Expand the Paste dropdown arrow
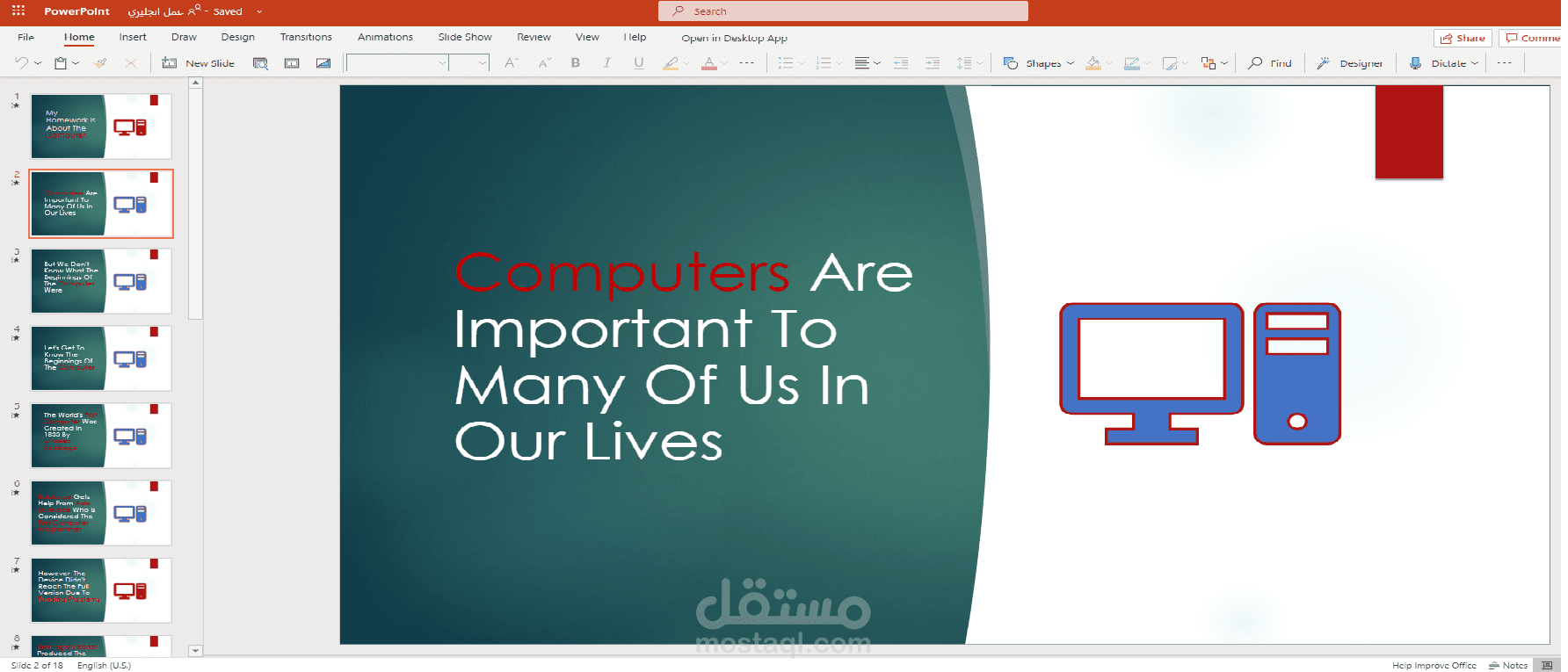This screenshot has width=1568, height=672. tap(76, 63)
